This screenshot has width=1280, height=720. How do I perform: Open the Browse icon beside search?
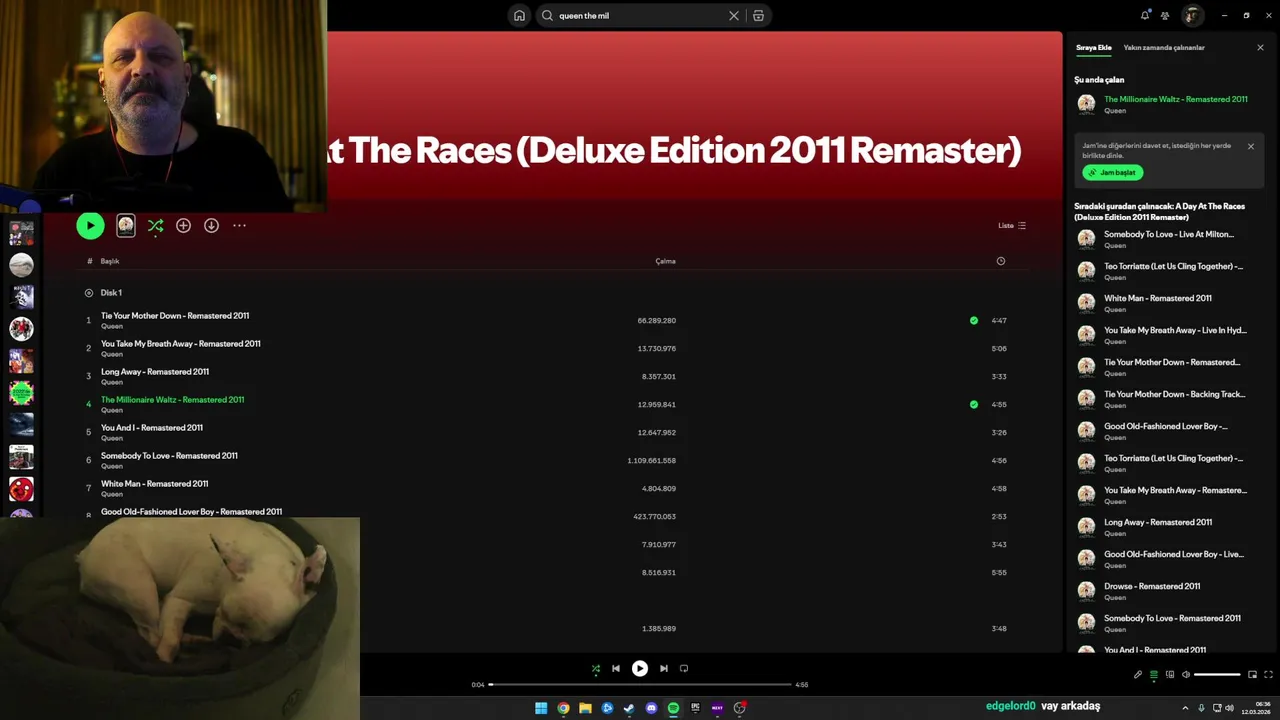tap(758, 16)
